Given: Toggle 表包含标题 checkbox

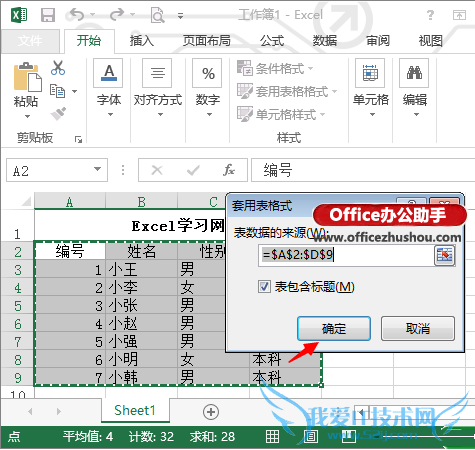Looking at the screenshot, I should pyautogui.click(x=264, y=286).
